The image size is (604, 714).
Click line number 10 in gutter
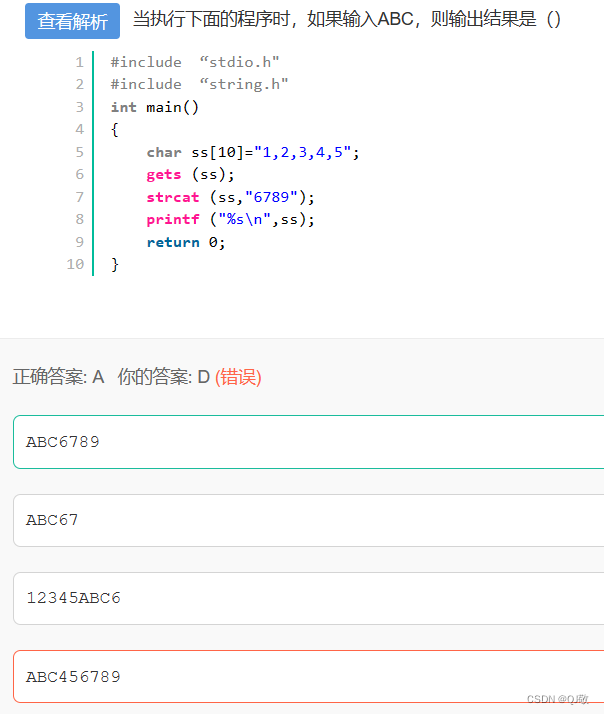[75, 264]
